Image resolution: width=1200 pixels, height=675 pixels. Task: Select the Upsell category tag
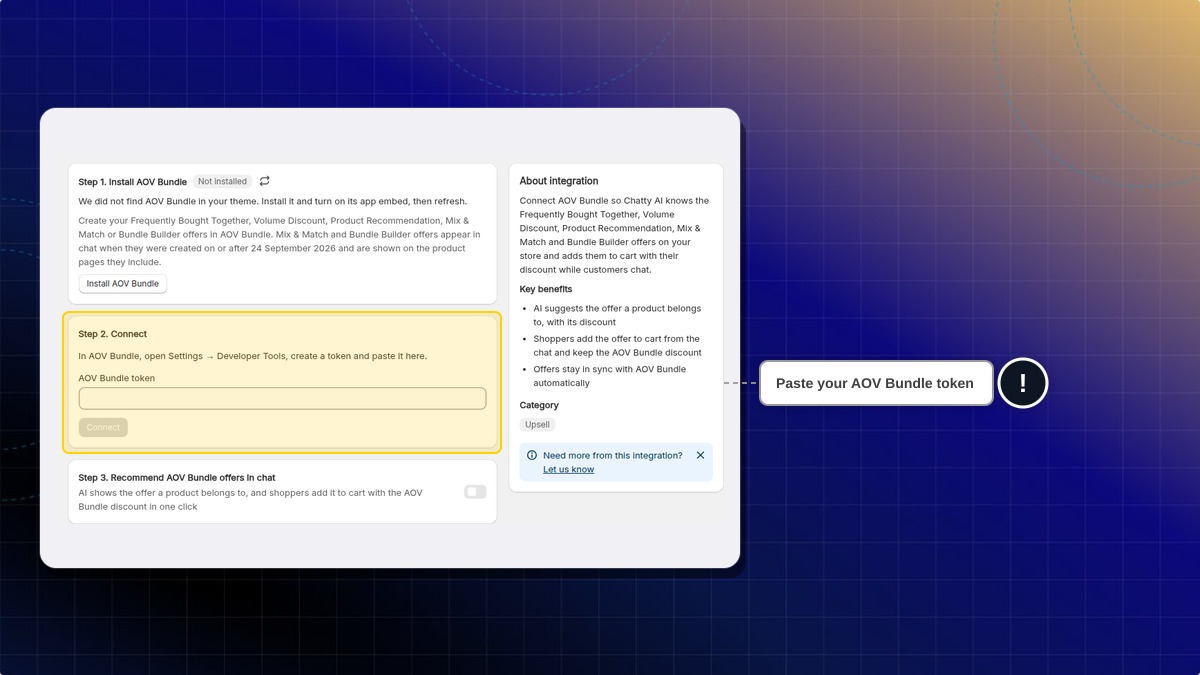tap(538, 424)
